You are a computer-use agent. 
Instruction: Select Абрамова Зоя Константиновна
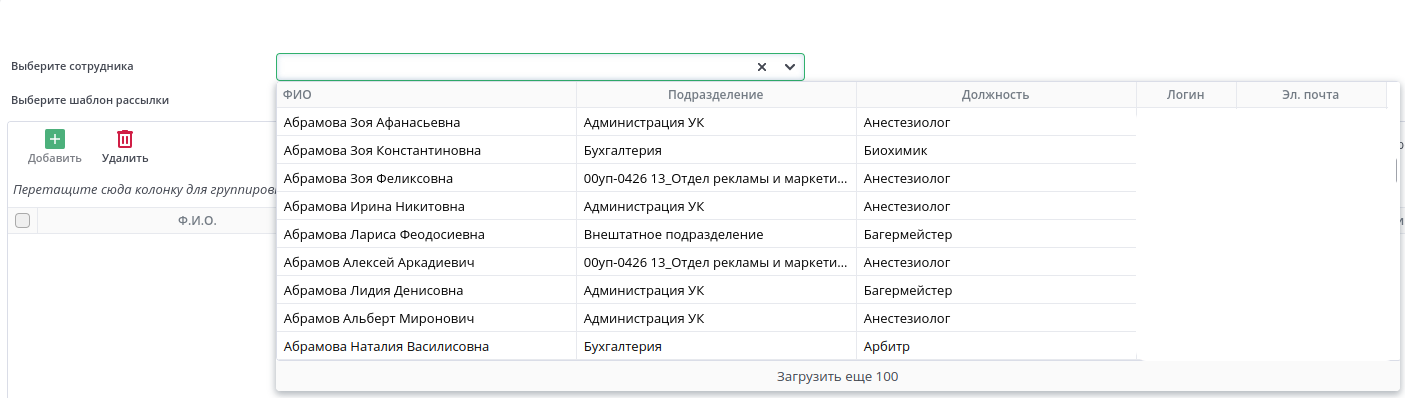[382, 151]
